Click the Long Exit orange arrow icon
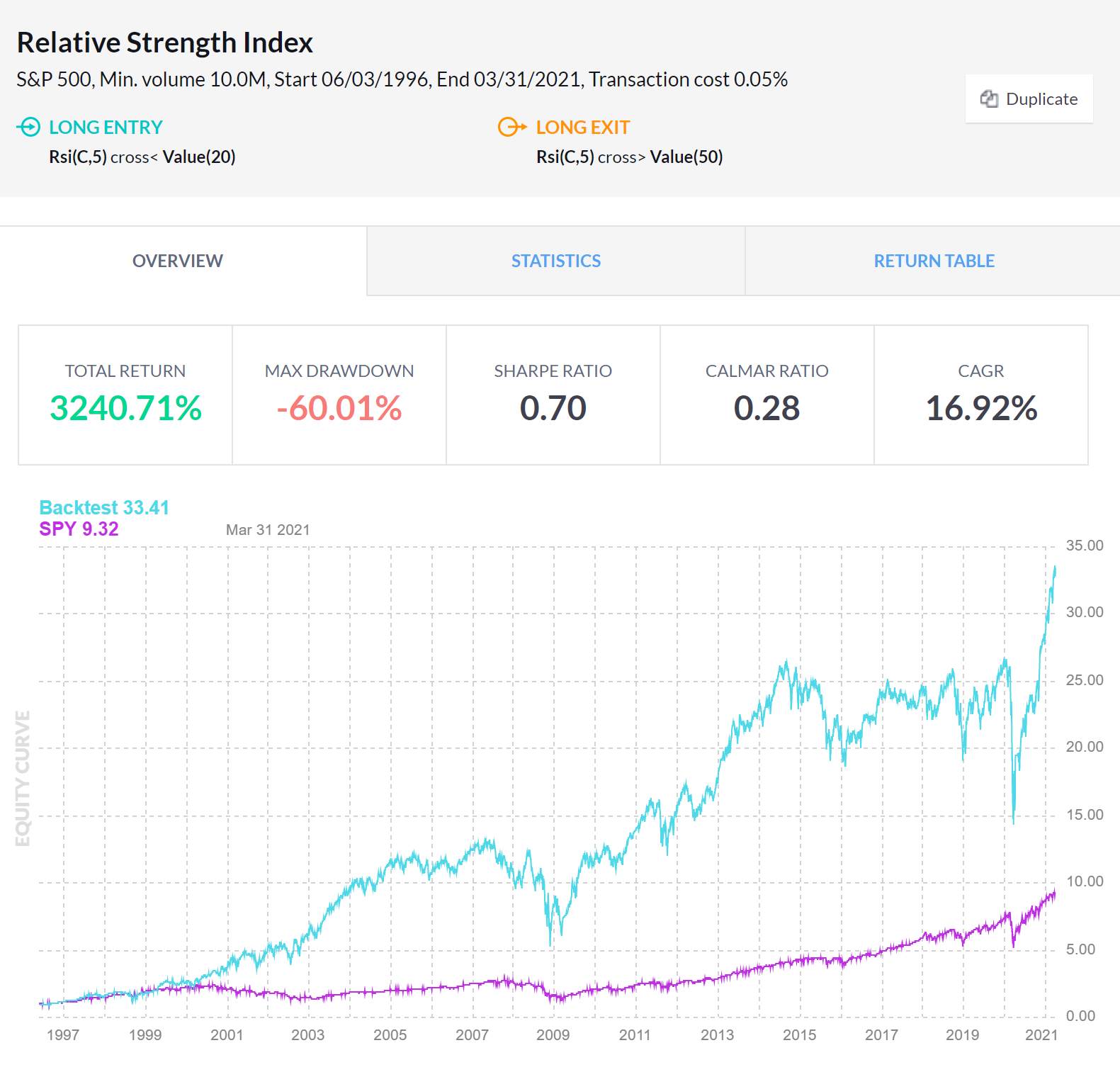The height and width of the screenshot is (1072, 1120). coord(512,127)
